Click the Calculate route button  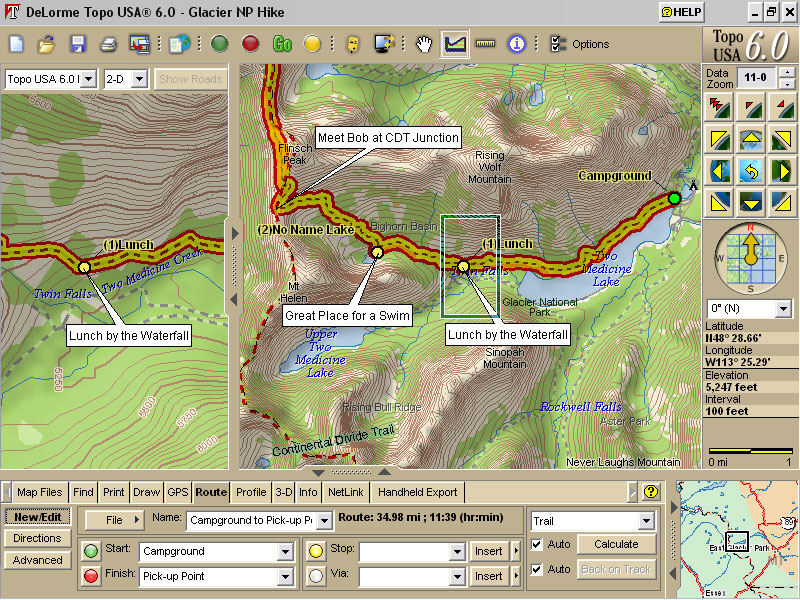[x=616, y=544]
